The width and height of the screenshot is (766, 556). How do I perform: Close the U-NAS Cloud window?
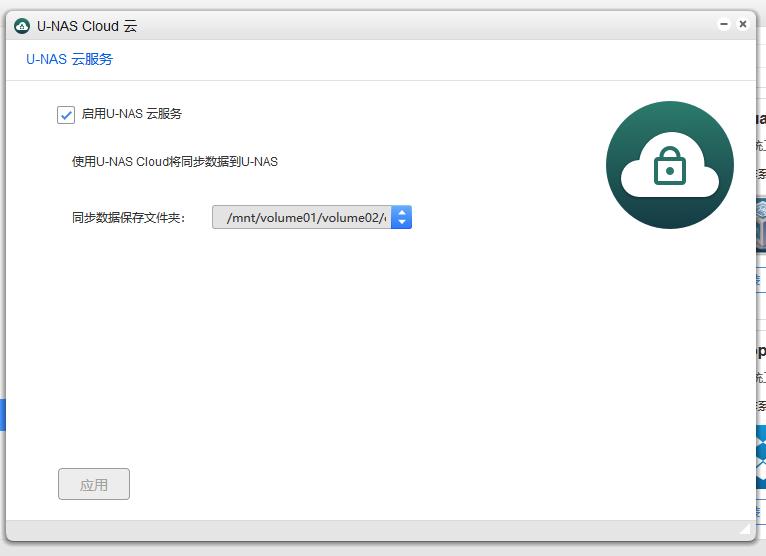click(x=743, y=24)
